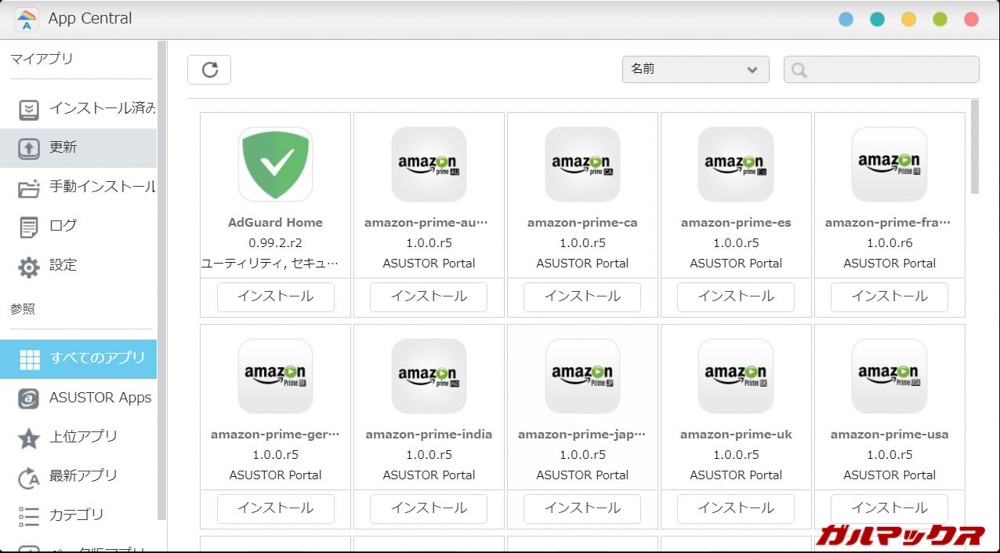Open the カテゴリ sidebar item
This screenshot has height=553, width=1000.
pyautogui.click(x=78, y=515)
